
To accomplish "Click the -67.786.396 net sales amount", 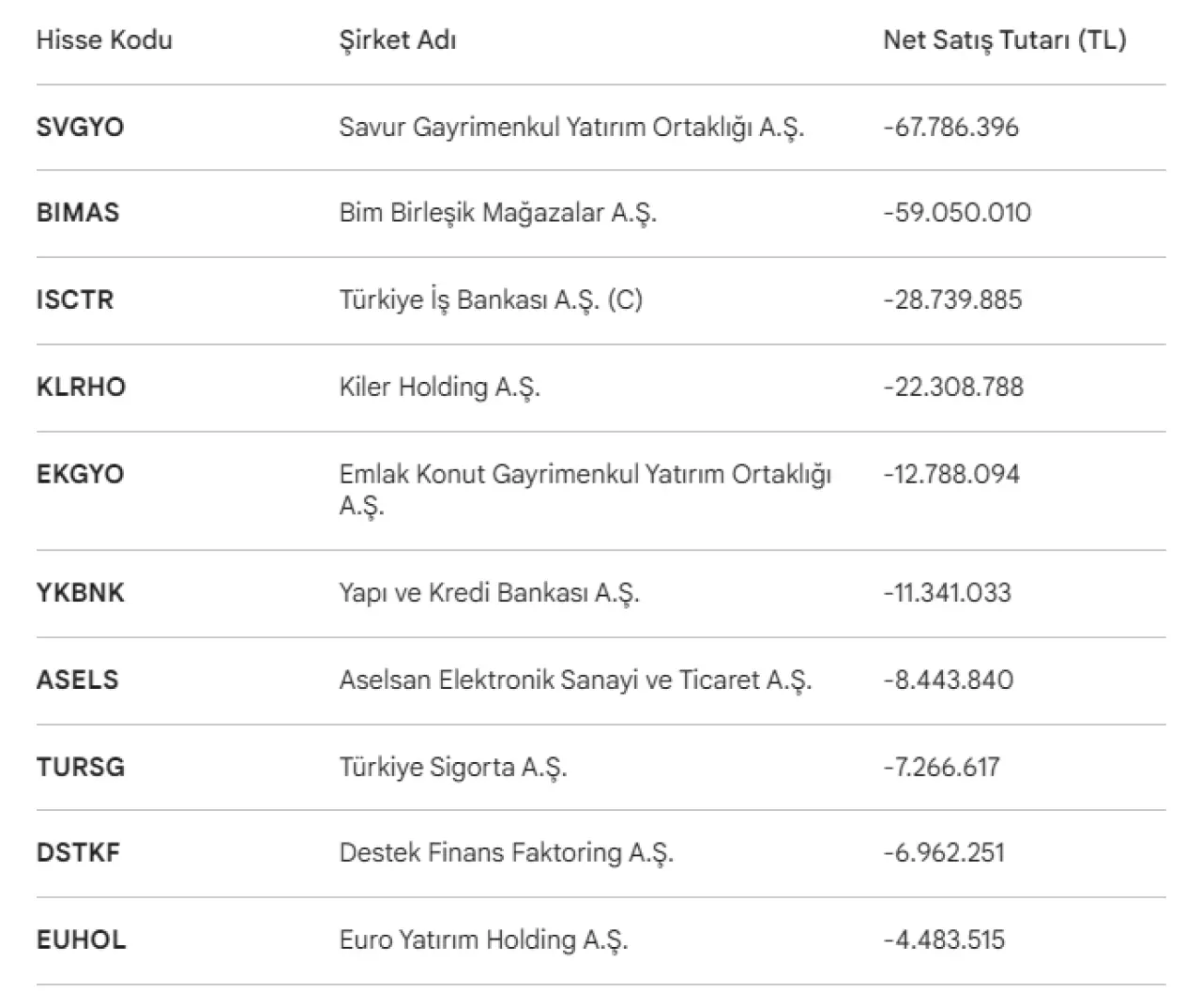I will coord(950,128).
